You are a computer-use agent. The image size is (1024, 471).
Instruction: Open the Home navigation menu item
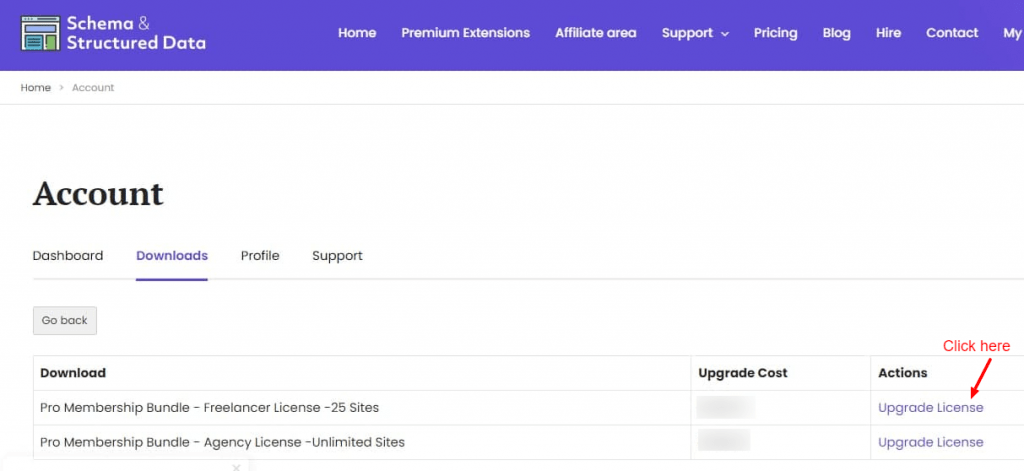pyautogui.click(x=357, y=33)
